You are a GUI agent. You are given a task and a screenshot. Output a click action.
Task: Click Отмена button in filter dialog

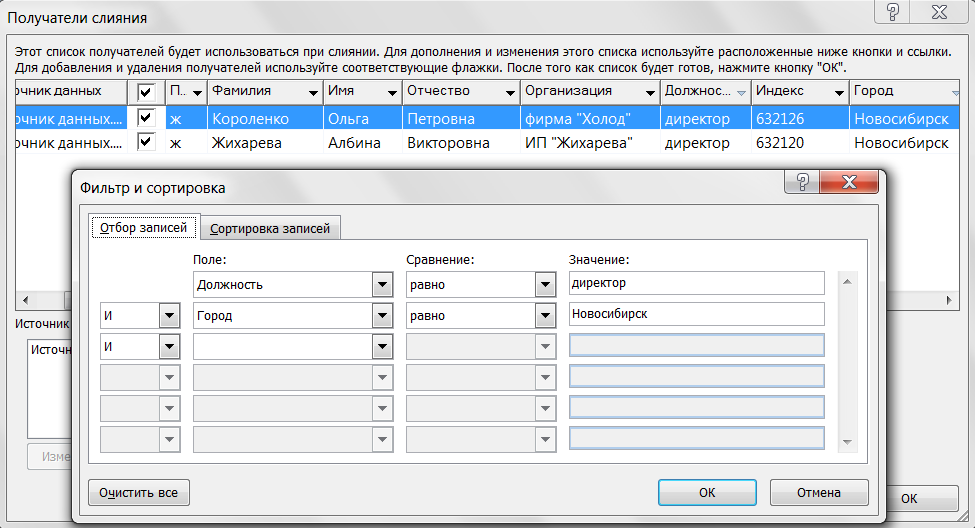(x=819, y=493)
